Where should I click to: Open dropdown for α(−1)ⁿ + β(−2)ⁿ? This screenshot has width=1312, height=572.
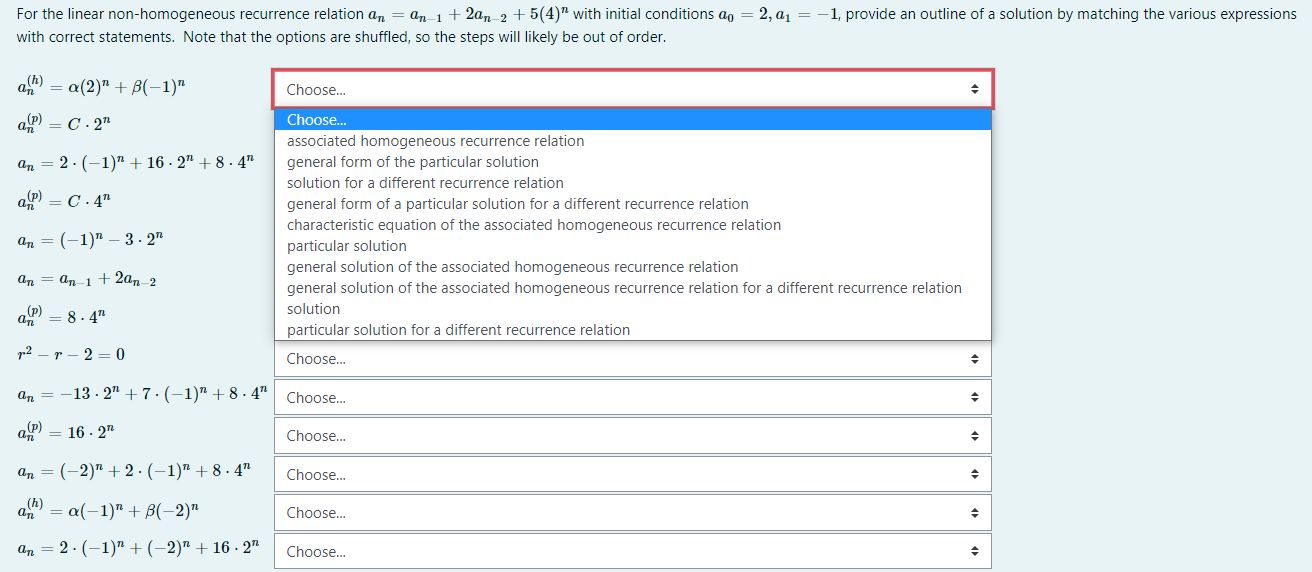pyautogui.click(x=633, y=513)
